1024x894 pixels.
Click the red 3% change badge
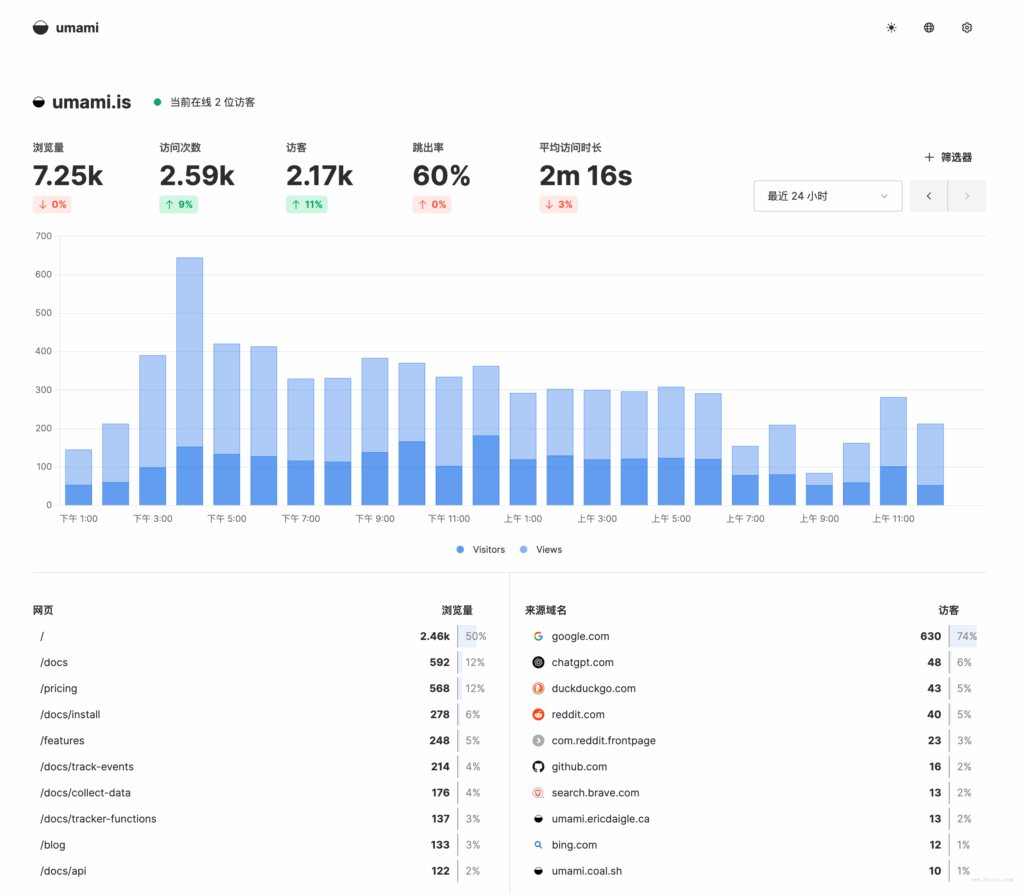(558, 204)
